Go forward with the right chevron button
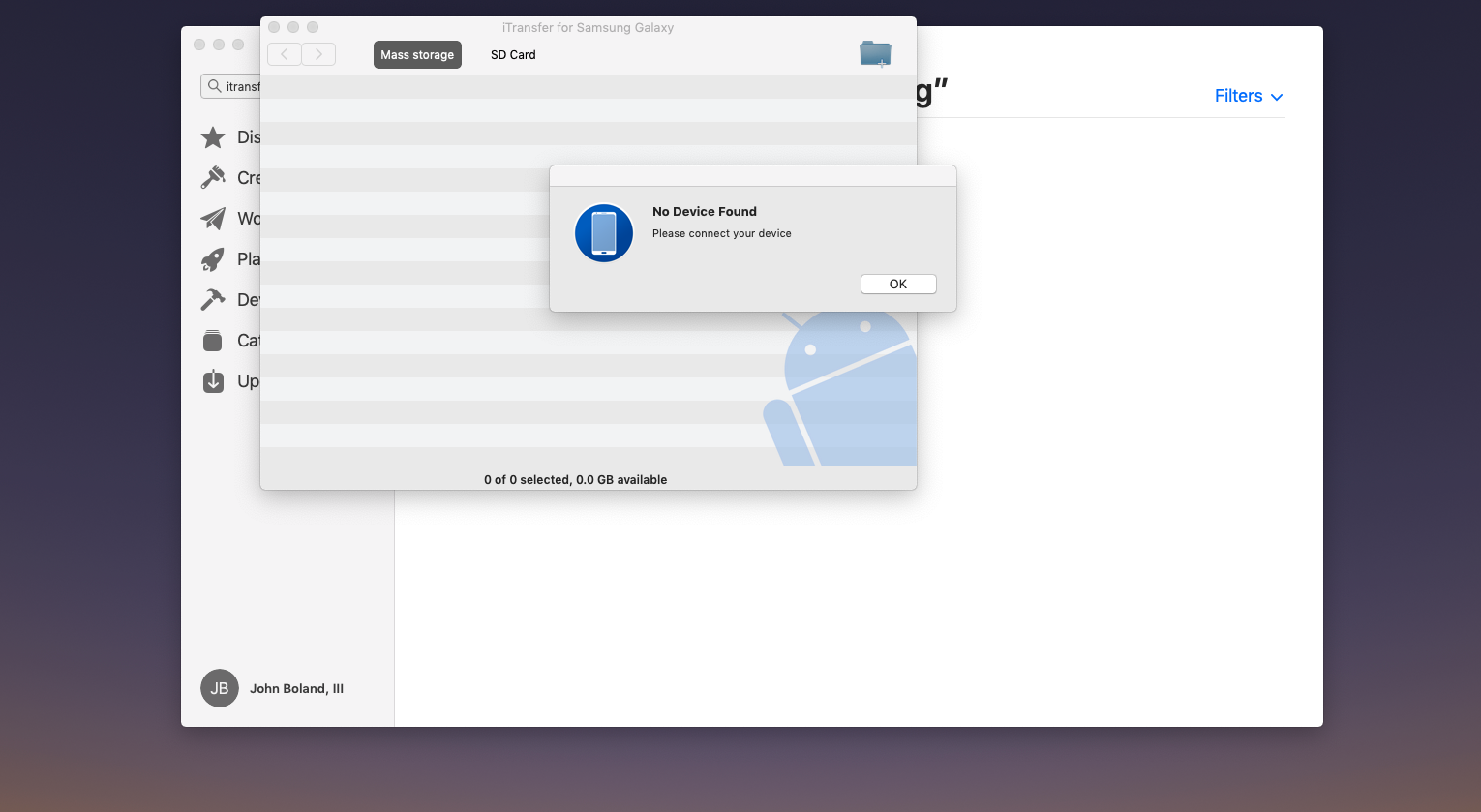 pos(318,54)
